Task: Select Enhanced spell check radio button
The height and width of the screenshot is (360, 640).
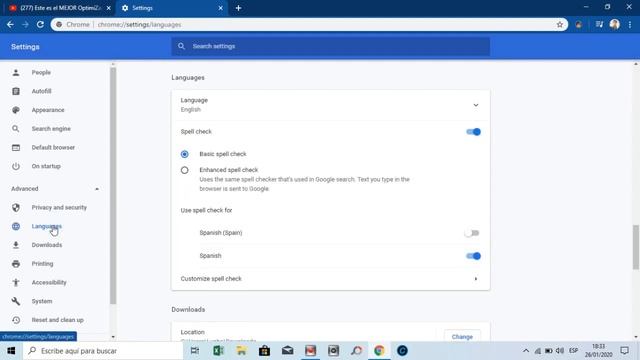Action: point(184,170)
